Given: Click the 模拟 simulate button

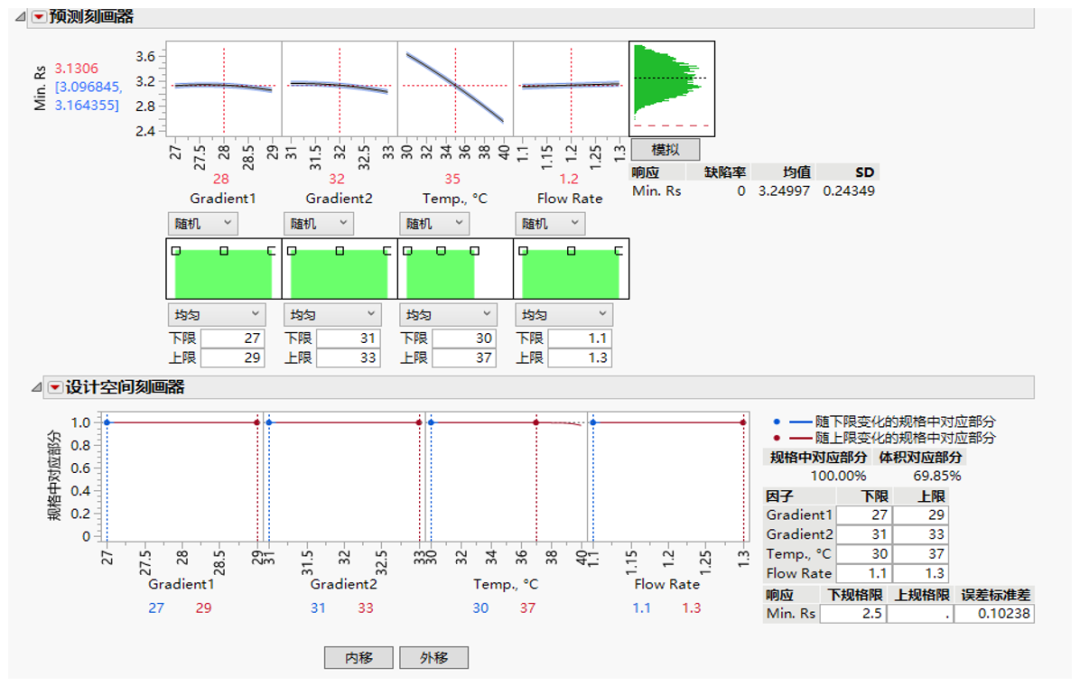Looking at the screenshot, I should point(665,149).
